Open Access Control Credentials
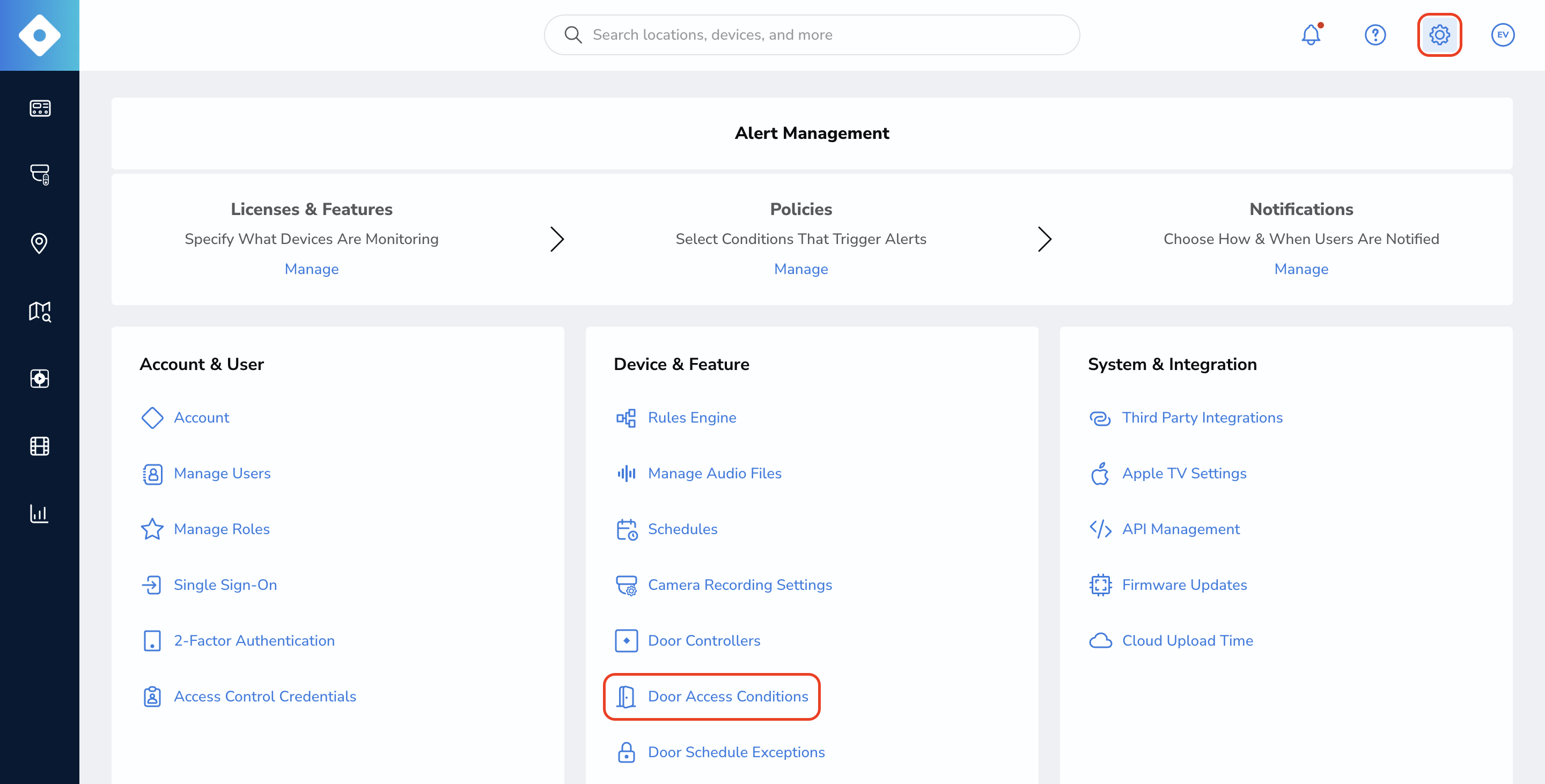 coord(264,697)
